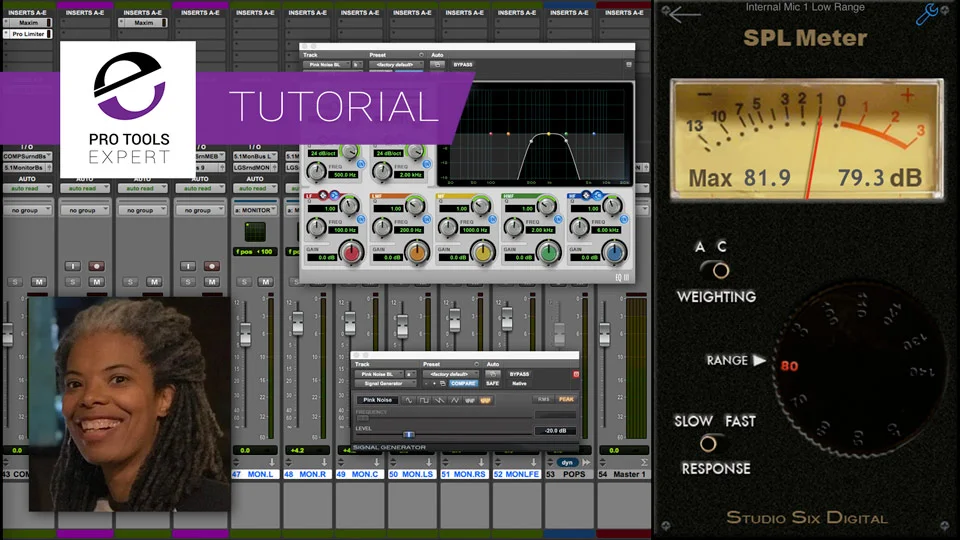Toggle BYPASS in EQ III window
The image size is (960, 540).
463,64
